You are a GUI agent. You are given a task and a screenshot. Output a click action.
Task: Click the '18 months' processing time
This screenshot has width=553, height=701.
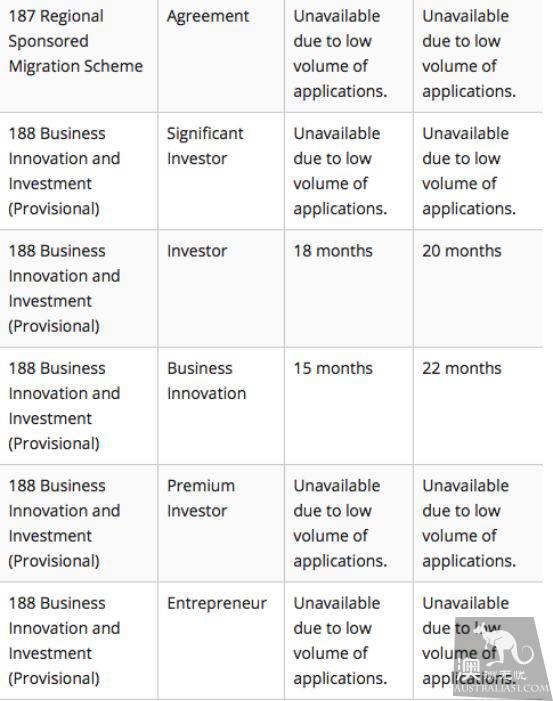(333, 251)
